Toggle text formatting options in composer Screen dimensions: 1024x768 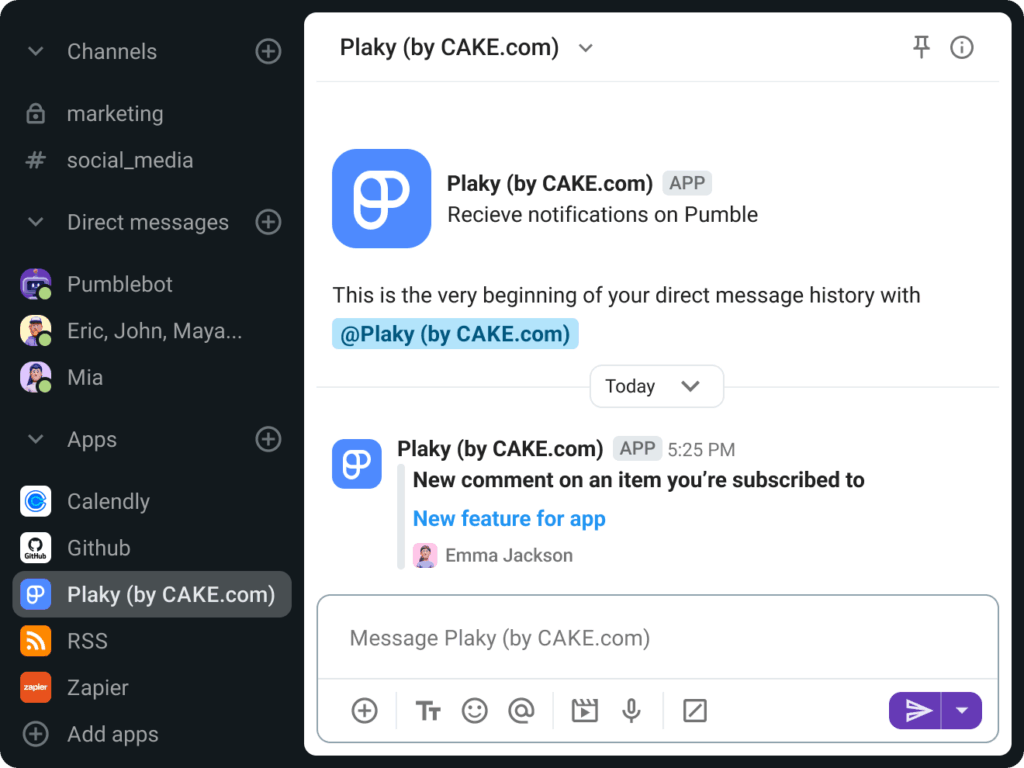(428, 711)
